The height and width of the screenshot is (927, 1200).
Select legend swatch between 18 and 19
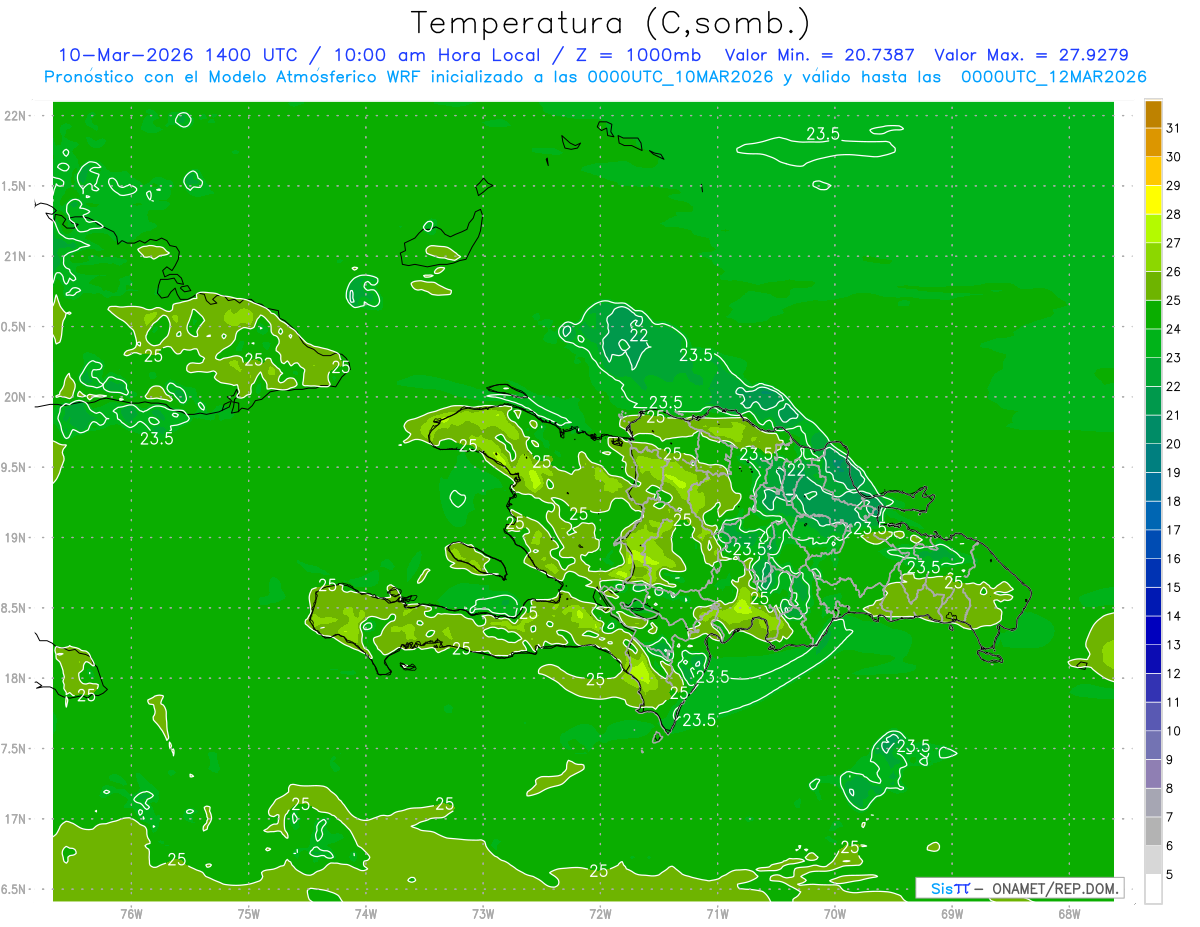(1153, 488)
